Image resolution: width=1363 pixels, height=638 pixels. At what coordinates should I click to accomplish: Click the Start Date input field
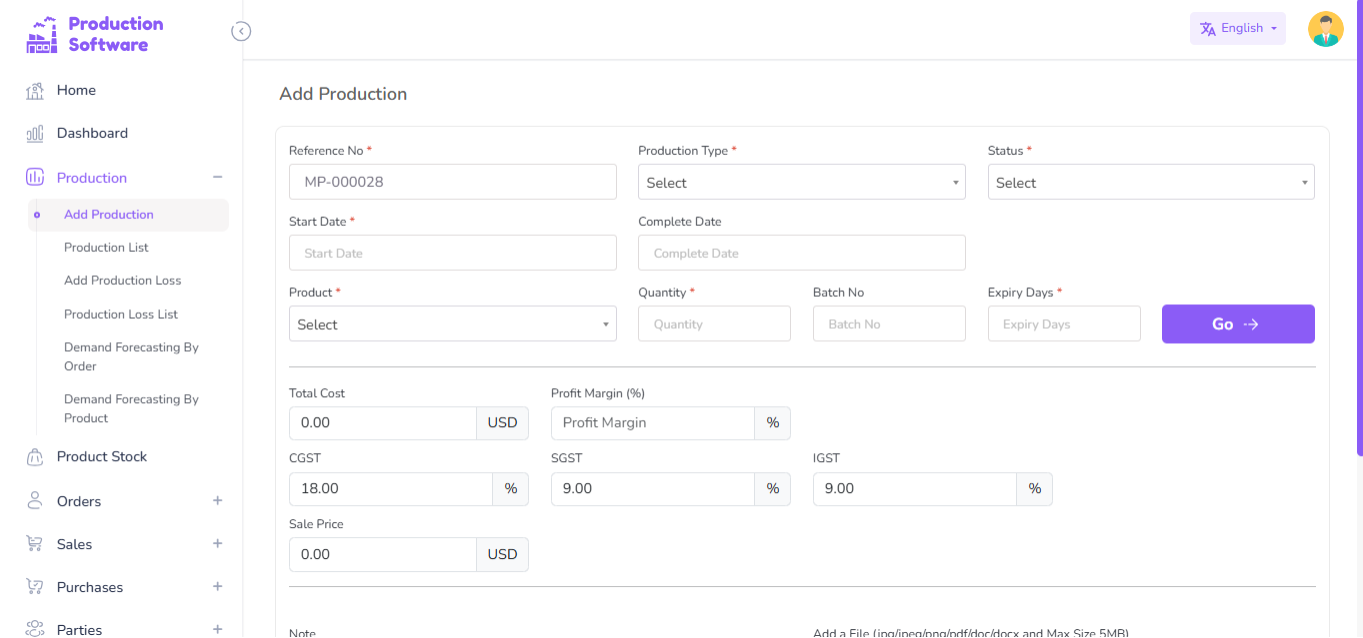coord(452,254)
